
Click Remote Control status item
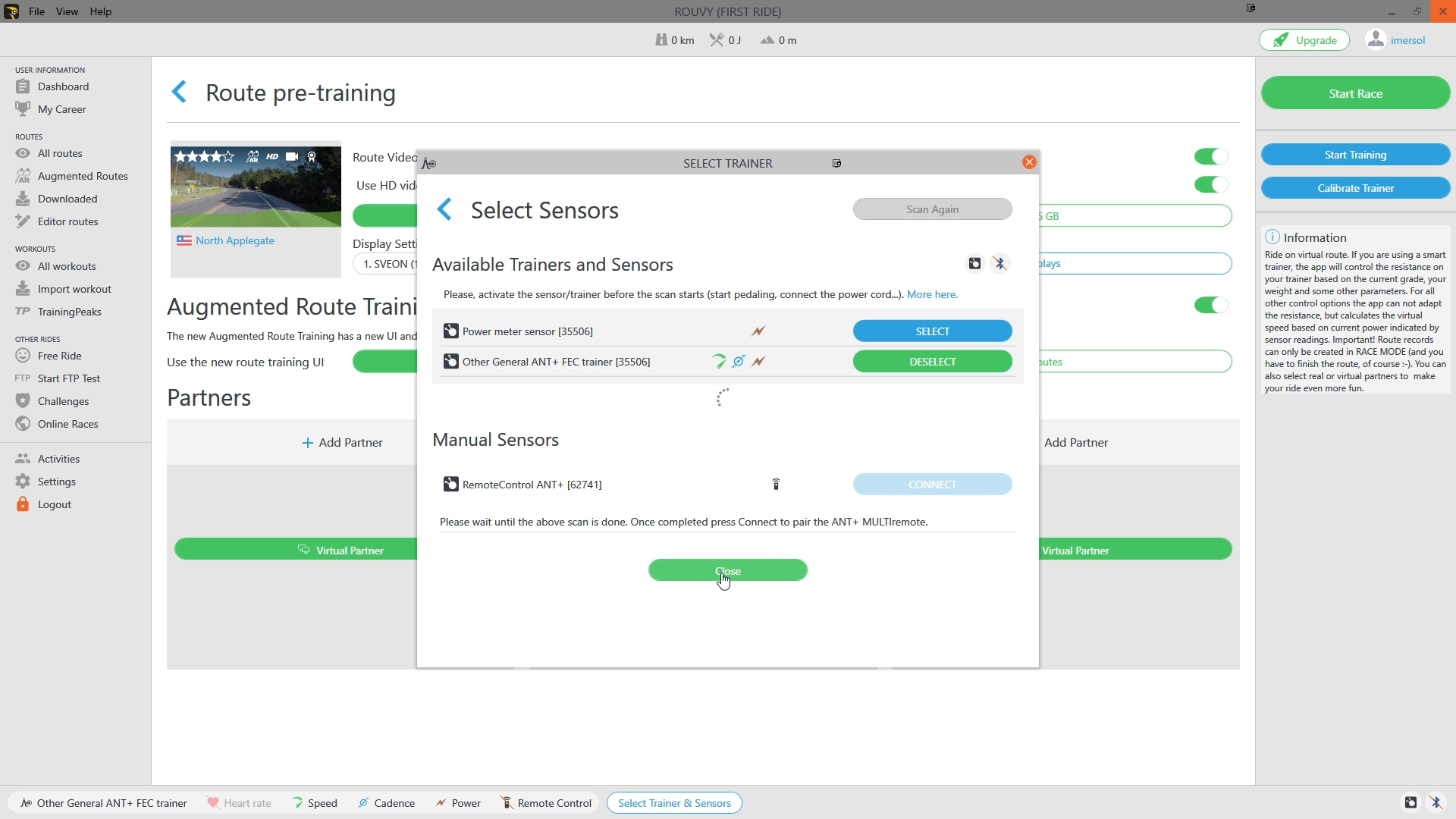(x=546, y=803)
